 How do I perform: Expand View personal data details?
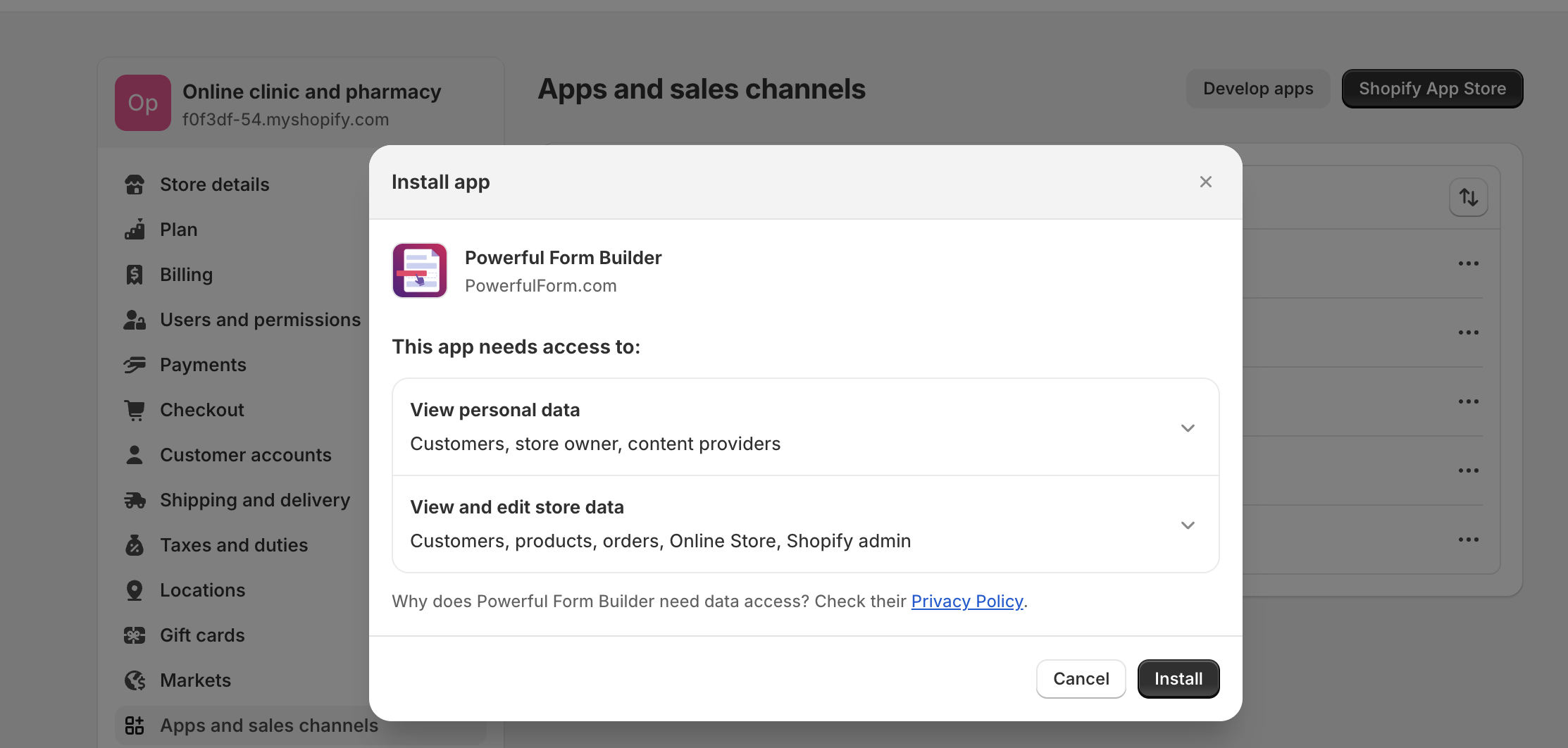1188,428
